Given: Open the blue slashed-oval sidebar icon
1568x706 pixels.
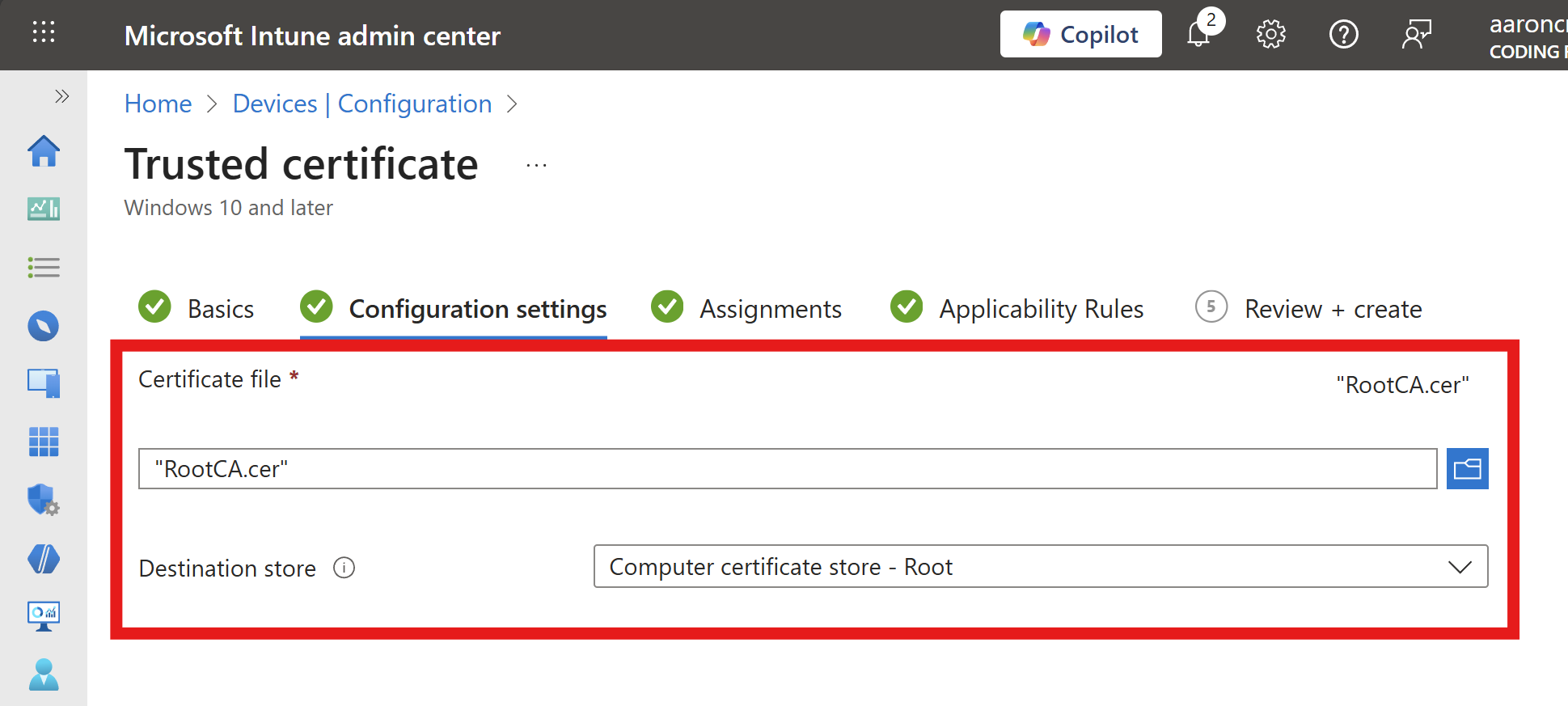Looking at the screenshot, I should pyautogui.click(x=44, y=559).
